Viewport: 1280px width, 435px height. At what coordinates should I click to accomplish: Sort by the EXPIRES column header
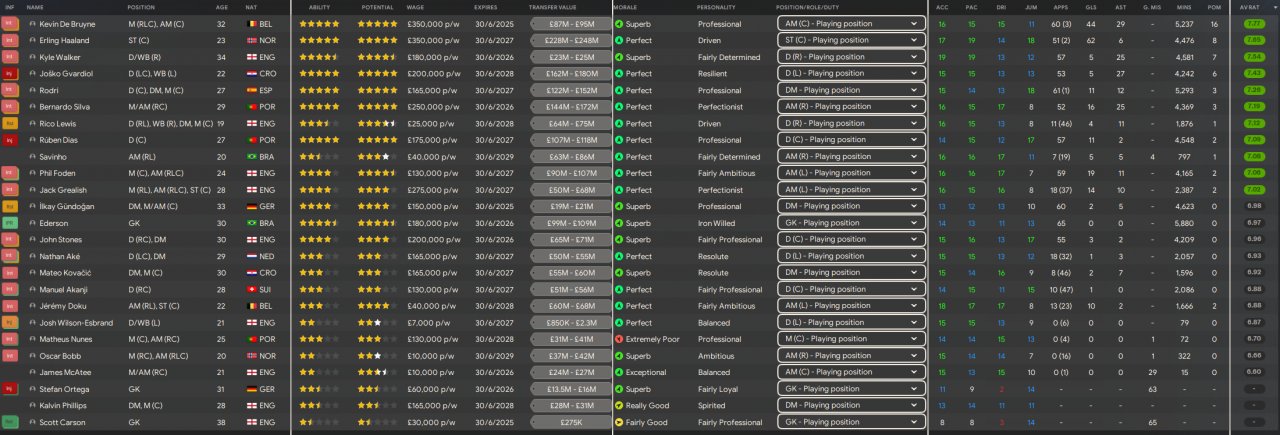click(486, 7)
